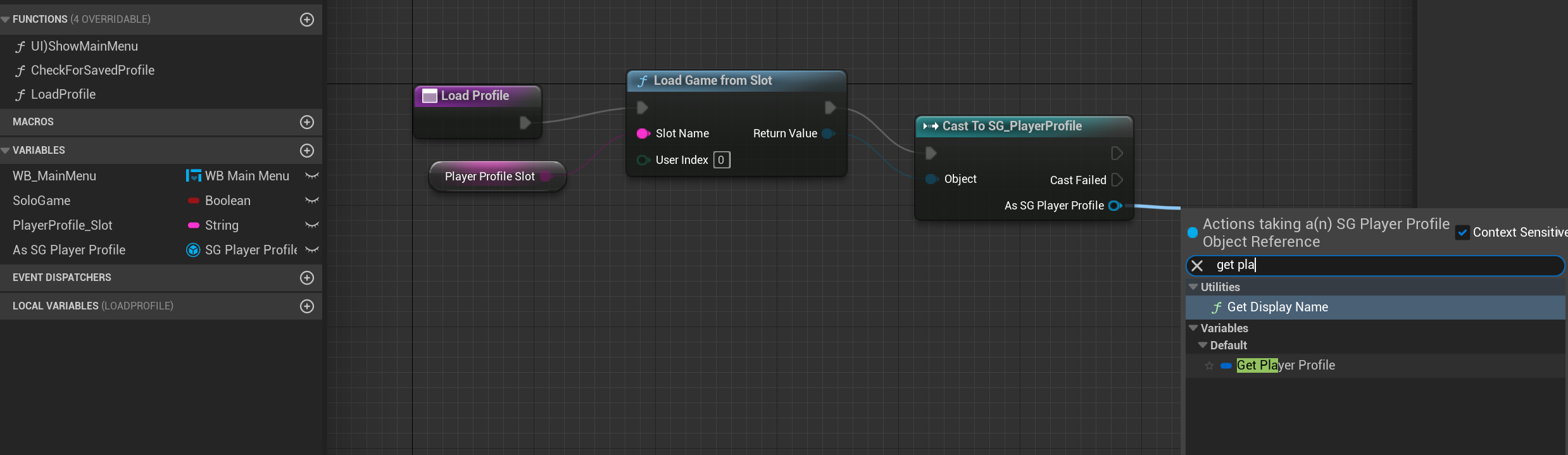Open the UI)ShowMainMenu function
1568x455 pixels.
click(84, 46)
